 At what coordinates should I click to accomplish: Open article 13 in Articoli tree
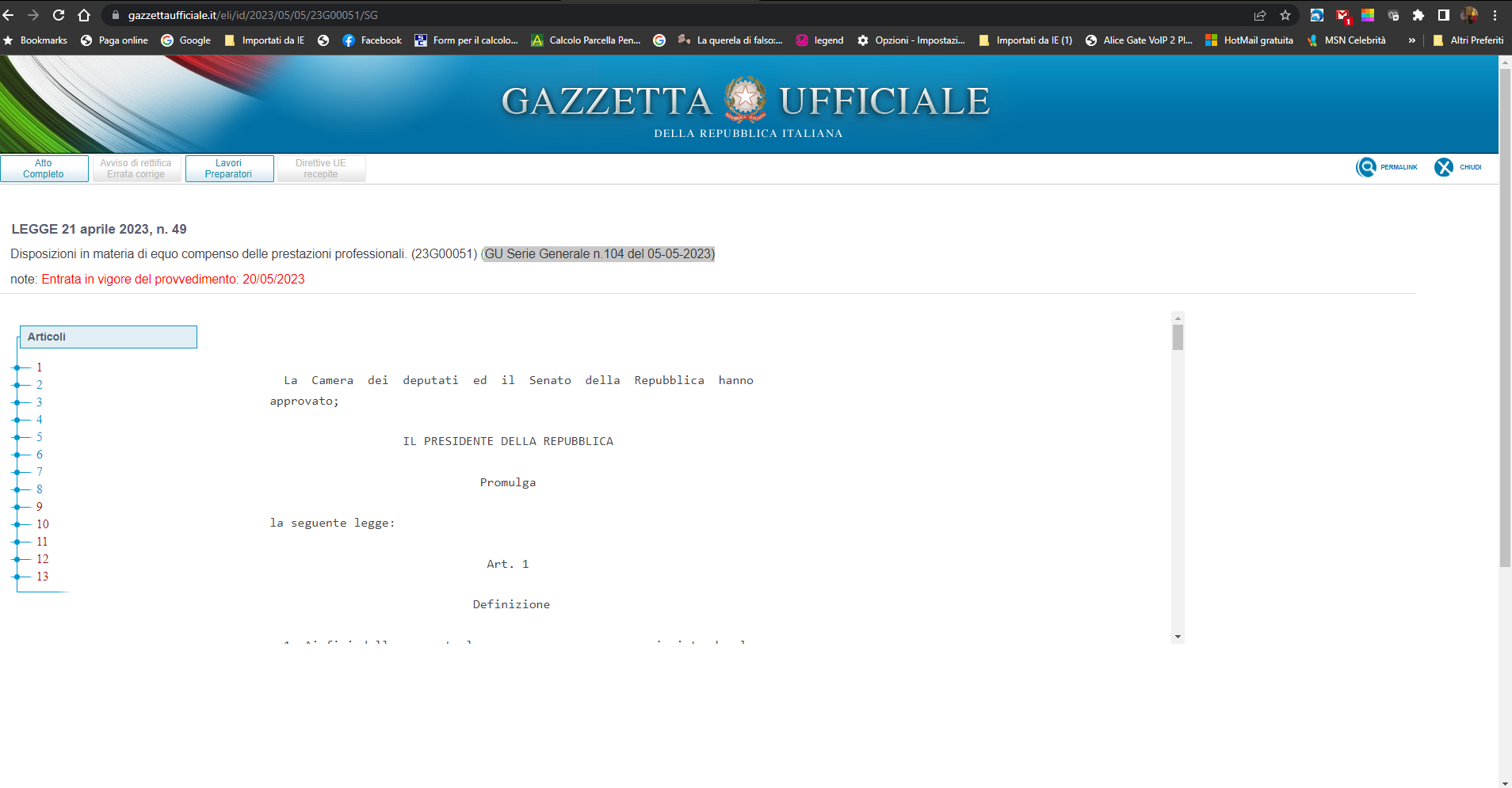[x=42, y=577]
